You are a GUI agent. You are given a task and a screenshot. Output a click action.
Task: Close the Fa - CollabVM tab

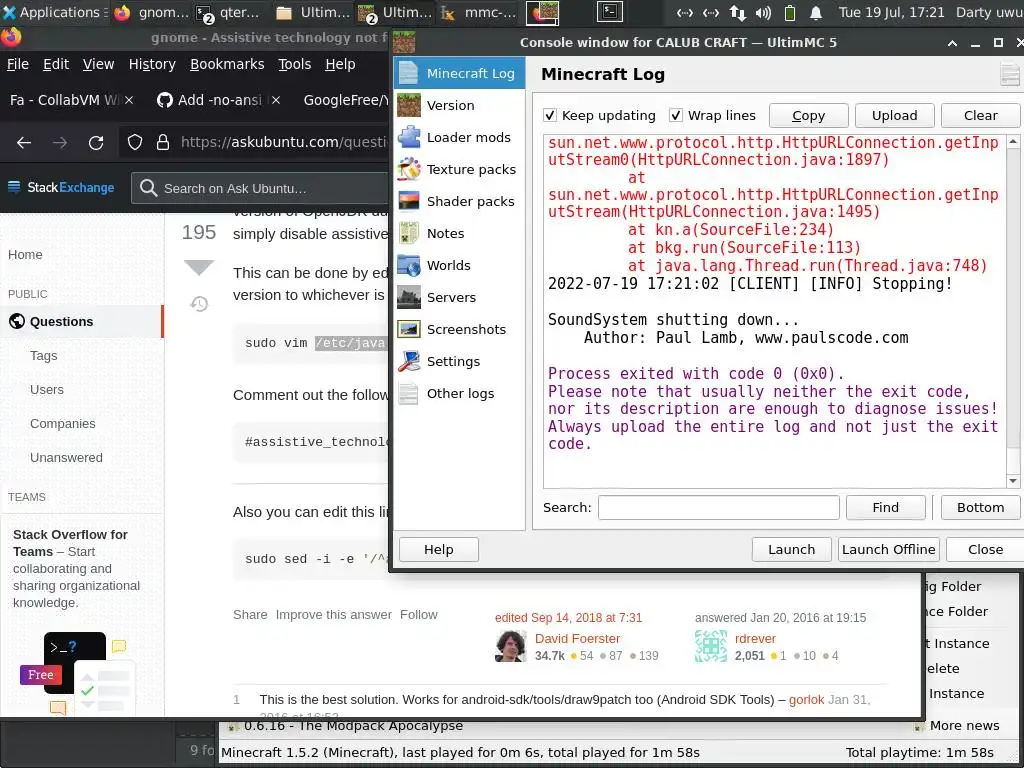129,100
